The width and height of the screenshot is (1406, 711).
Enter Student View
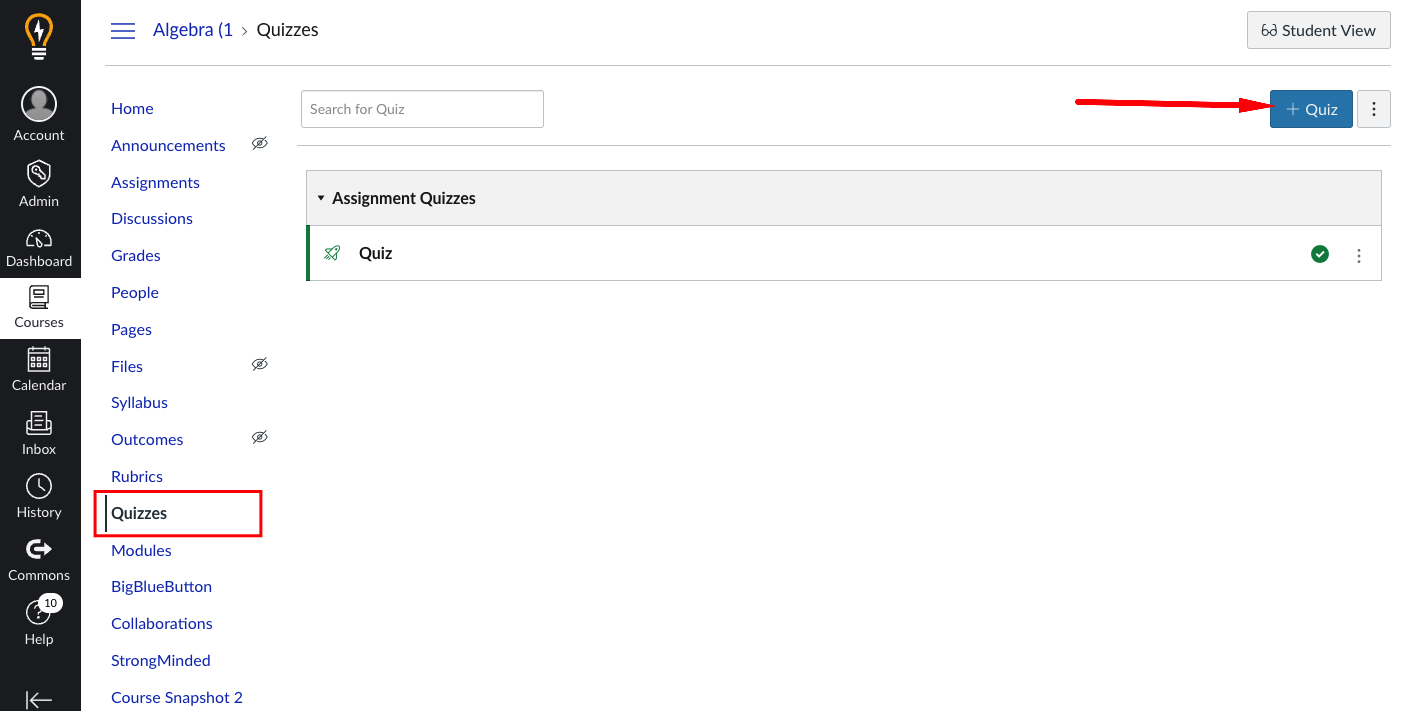[1318, 30]
